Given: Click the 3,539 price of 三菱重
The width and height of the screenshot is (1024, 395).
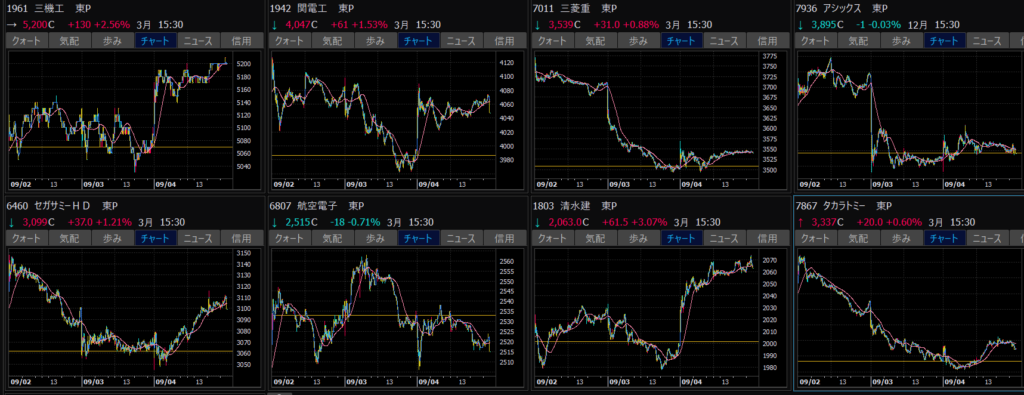Looking at the screenshot, I should [x=561, y=24].
